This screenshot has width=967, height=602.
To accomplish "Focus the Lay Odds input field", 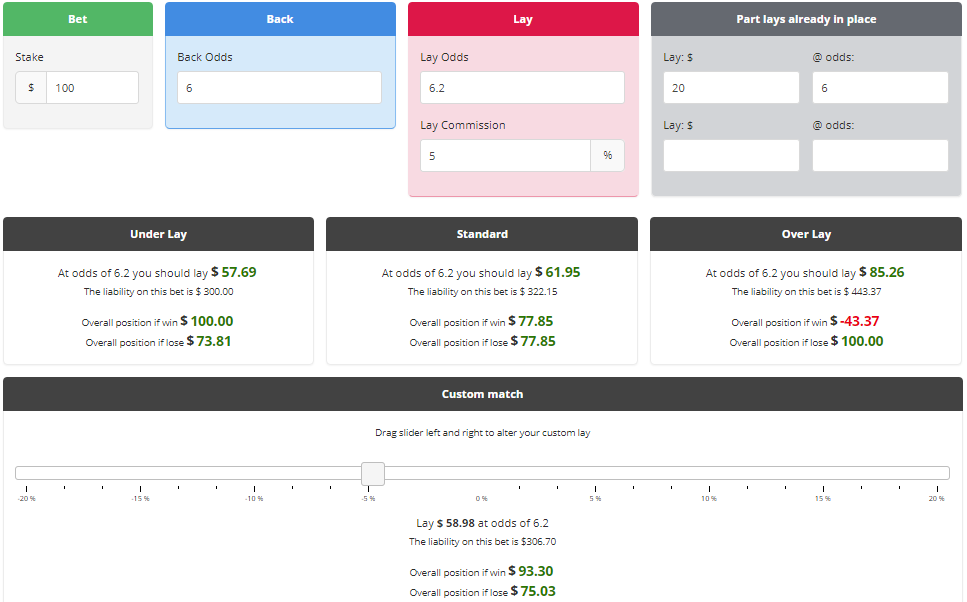I will pyautogui.click(x=522, y=88).
